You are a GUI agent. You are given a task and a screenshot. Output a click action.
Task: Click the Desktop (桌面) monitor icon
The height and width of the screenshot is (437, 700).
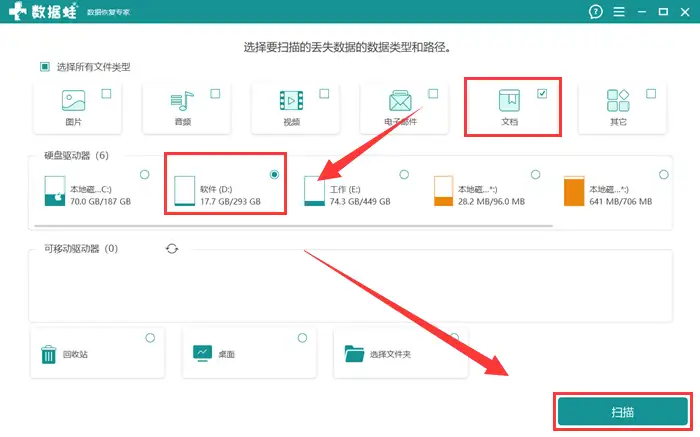202,354
